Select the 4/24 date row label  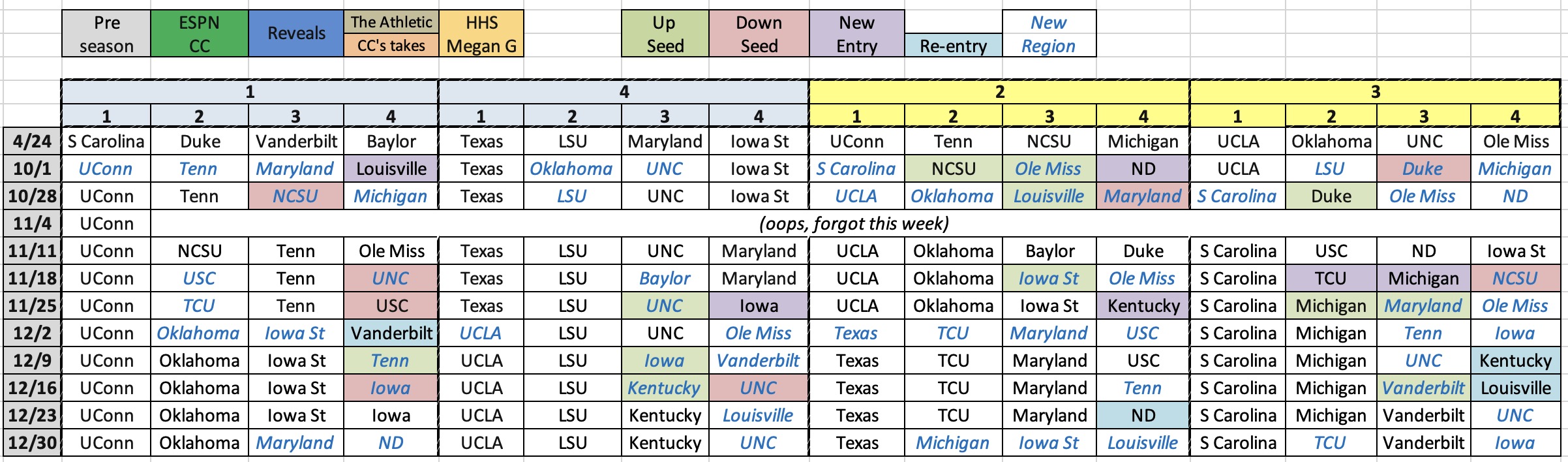(33, 142)
